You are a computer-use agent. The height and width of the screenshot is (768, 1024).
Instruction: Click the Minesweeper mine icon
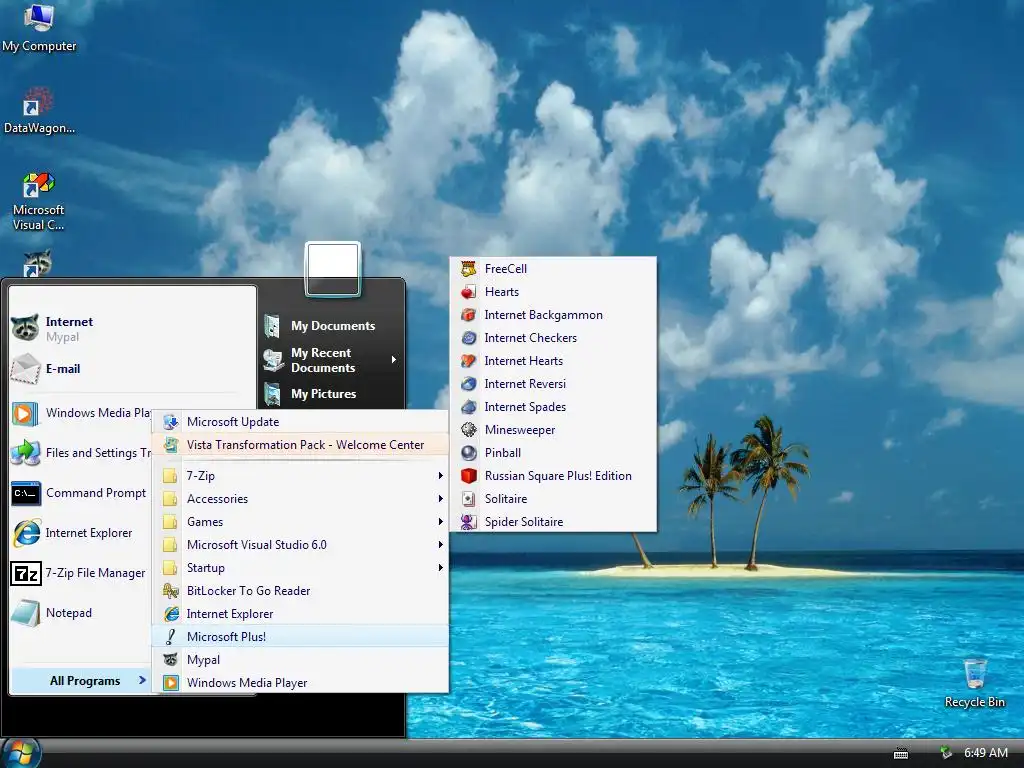(468, 430)
